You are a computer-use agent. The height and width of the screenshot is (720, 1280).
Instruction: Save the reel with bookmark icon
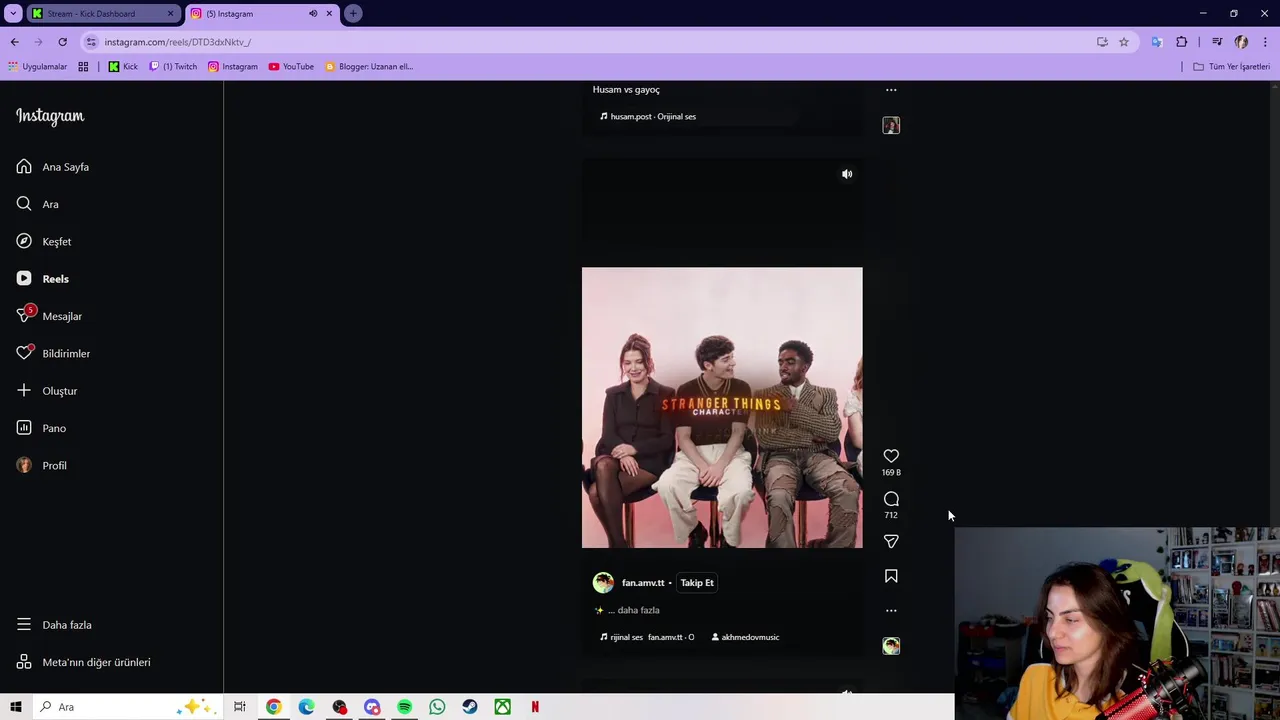tap(891, 576)
